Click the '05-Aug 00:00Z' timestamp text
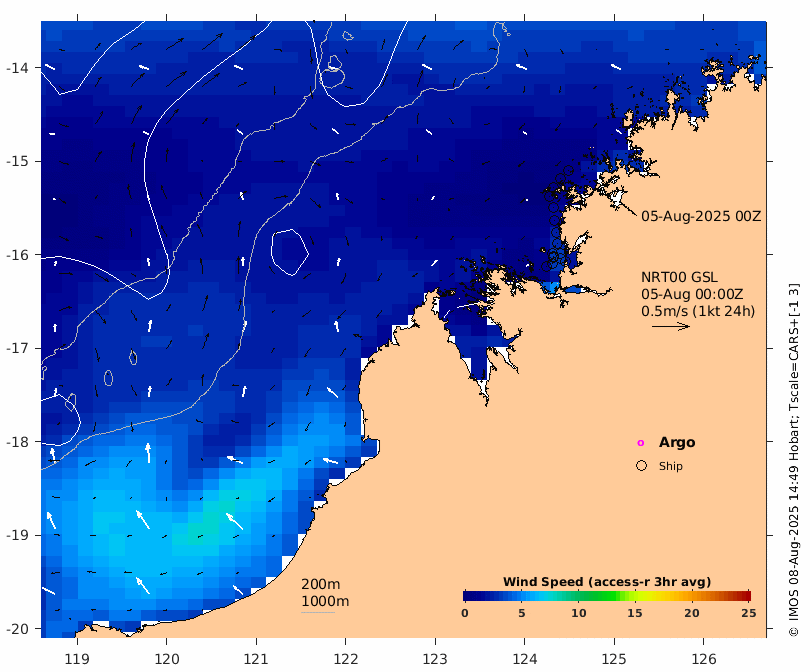The width and height of the screenshot is (810, 672). click(692, 294)
